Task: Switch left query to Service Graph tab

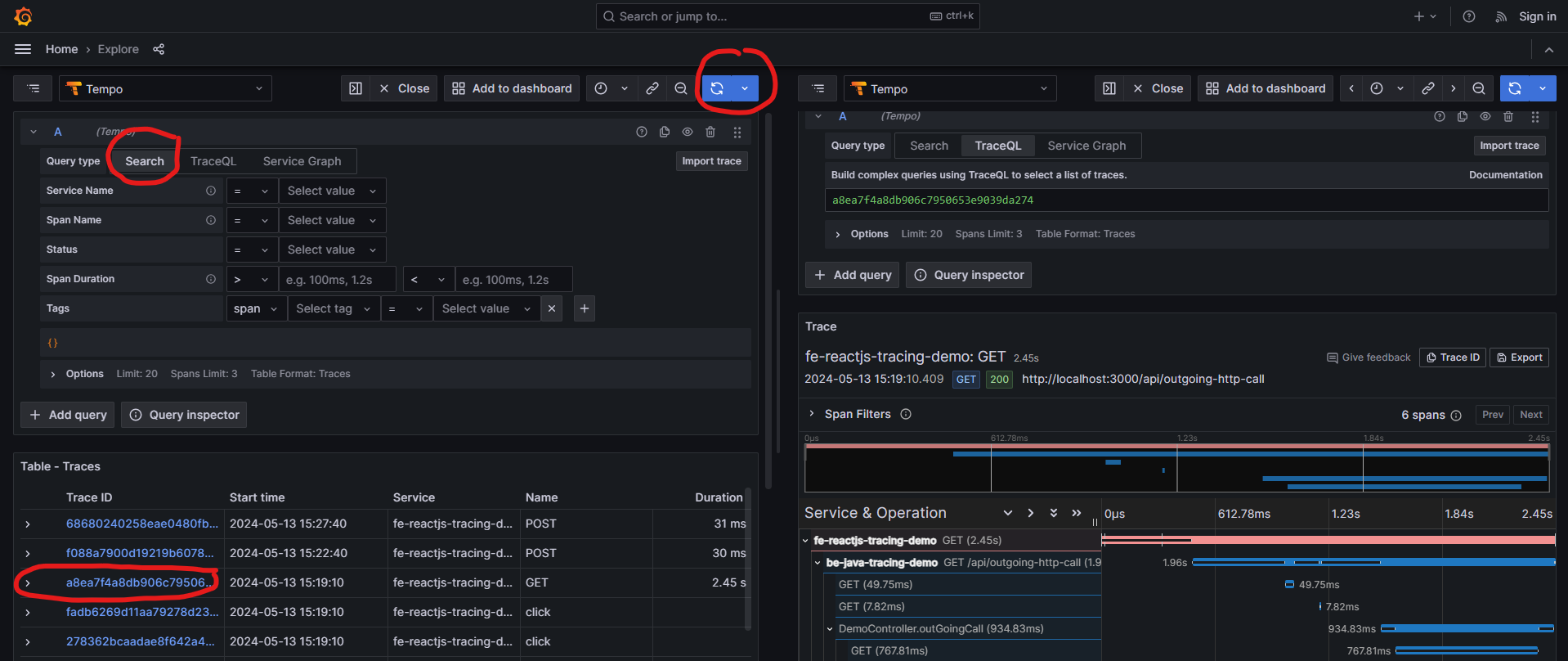Action: 302,161
